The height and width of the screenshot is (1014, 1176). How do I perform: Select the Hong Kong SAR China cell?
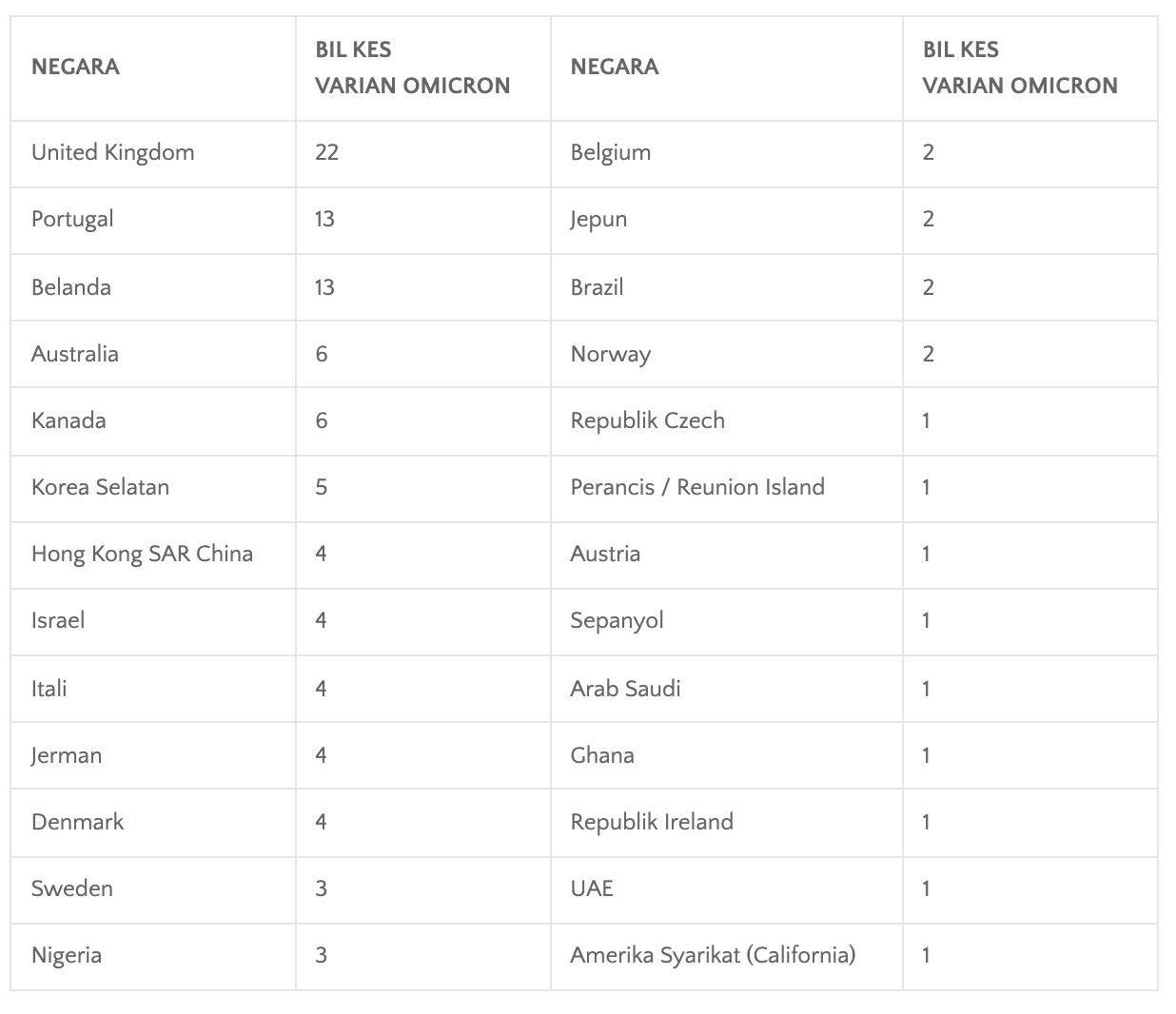point(142,554)
